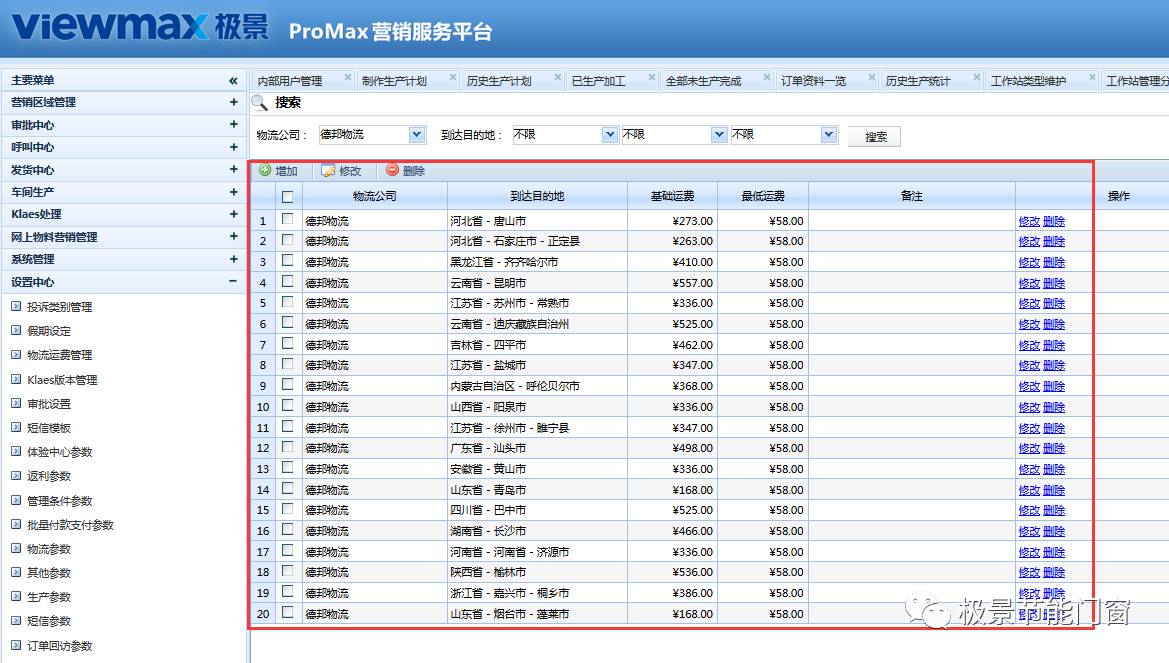The width and height of the screenshot is (1169, 663).
Task: Click the icon next to 短信模板
Action: 16,428
